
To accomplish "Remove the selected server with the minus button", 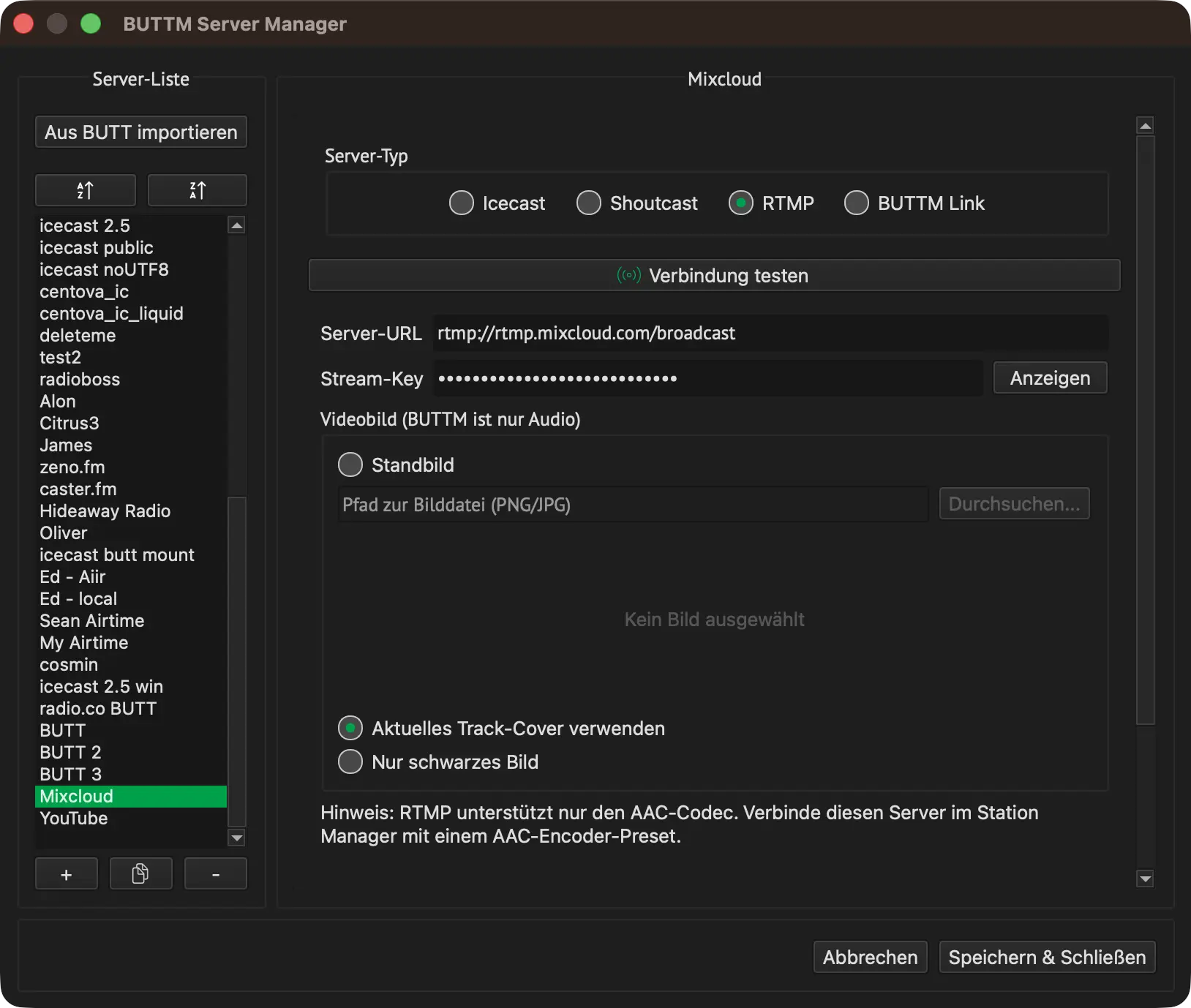I will point(216,874).
